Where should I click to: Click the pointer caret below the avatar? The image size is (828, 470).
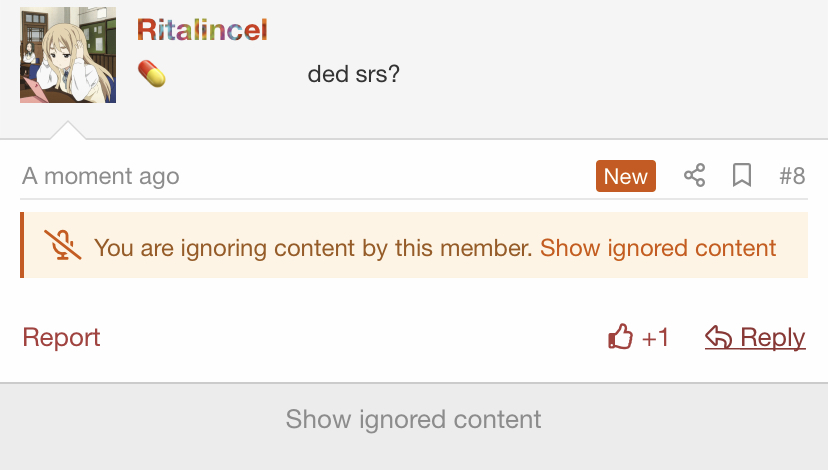tap(68, 130)
